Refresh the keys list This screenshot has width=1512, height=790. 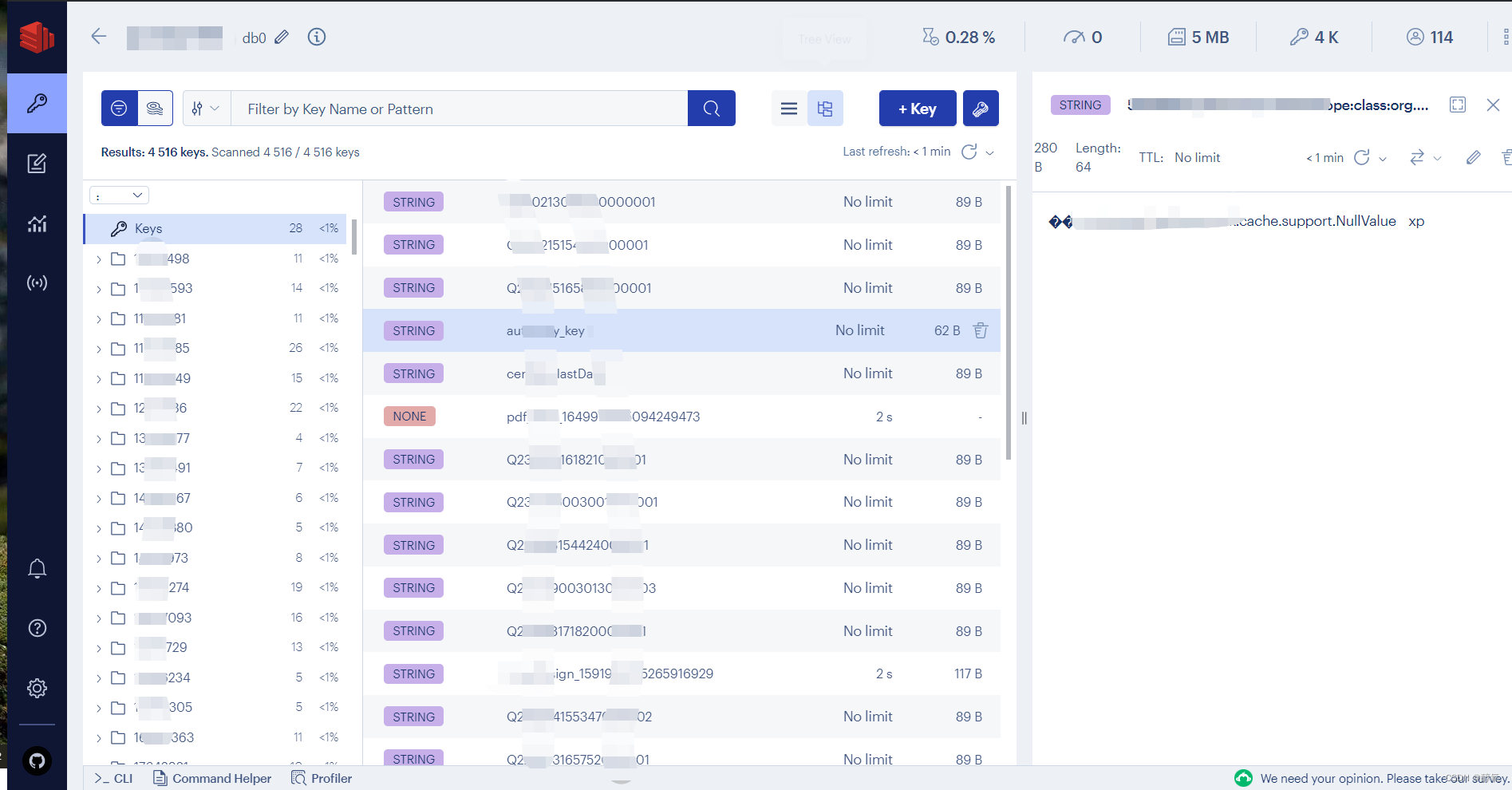click(969, 152)
